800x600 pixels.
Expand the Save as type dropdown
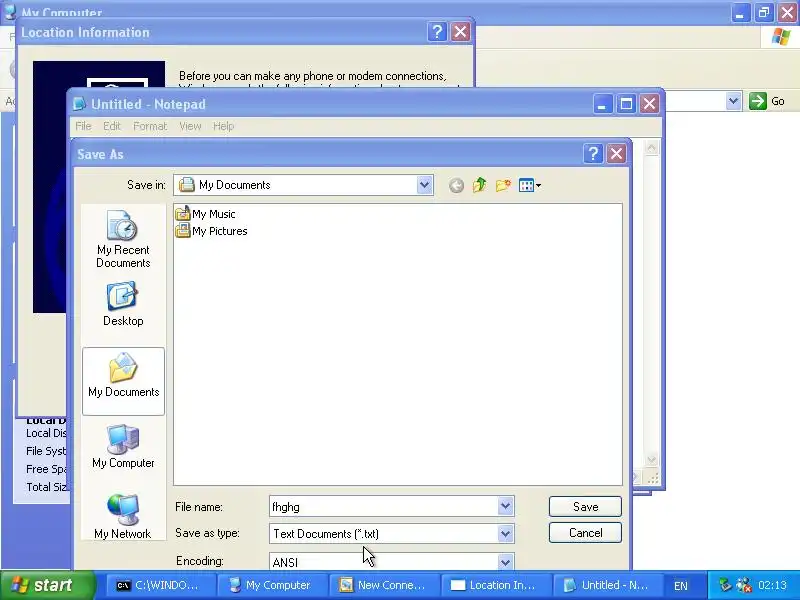tap(505, 534)
